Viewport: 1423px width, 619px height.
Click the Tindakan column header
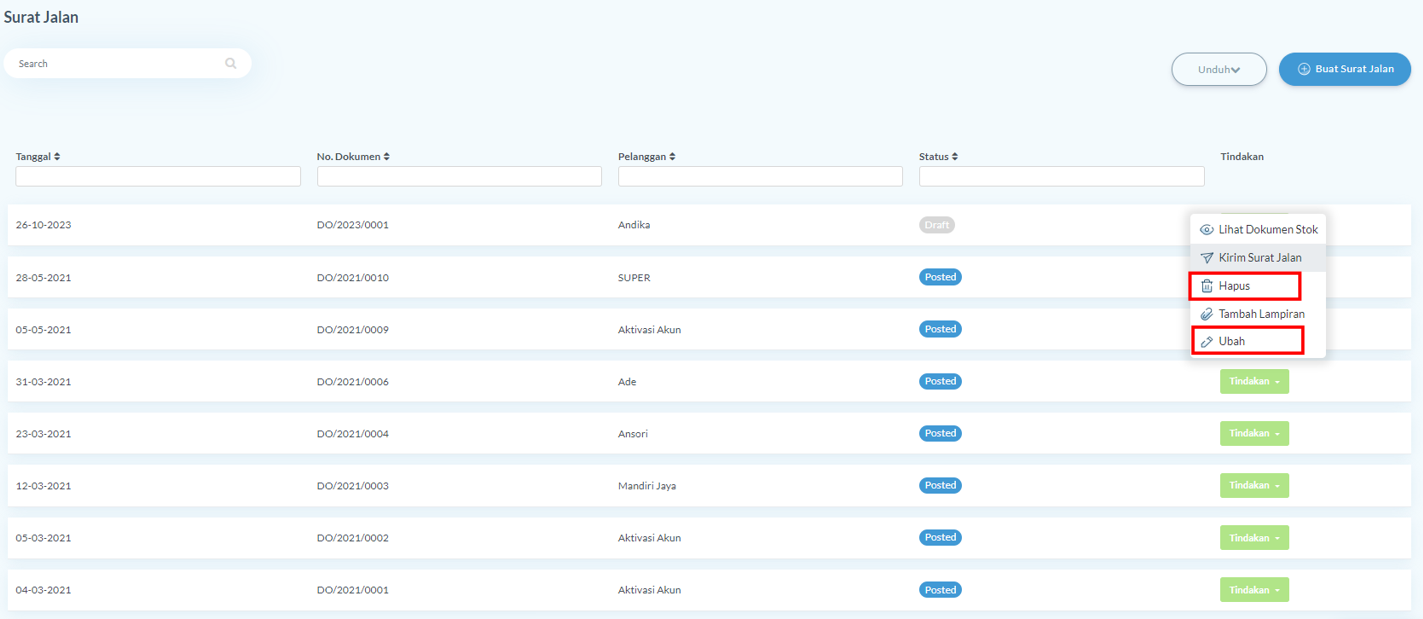[1242, 156]
